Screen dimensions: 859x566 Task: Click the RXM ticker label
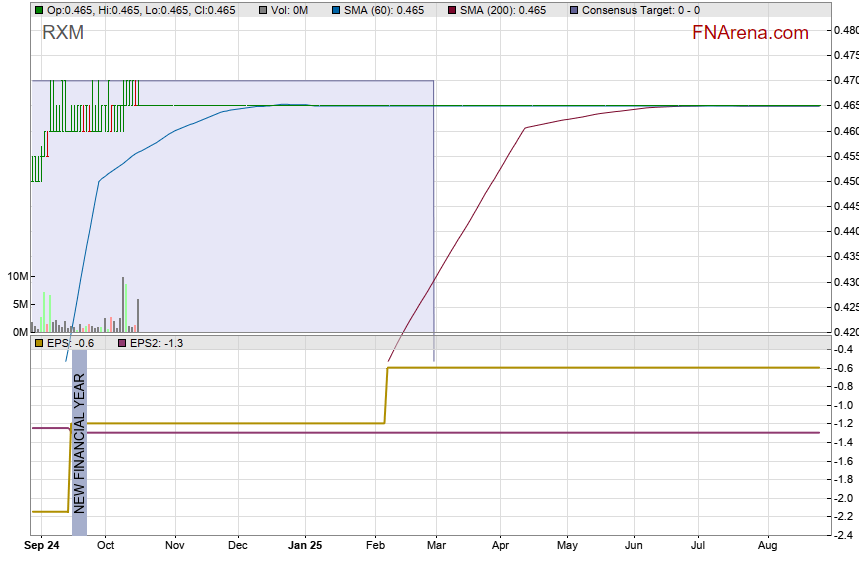[x=63, y=33]
